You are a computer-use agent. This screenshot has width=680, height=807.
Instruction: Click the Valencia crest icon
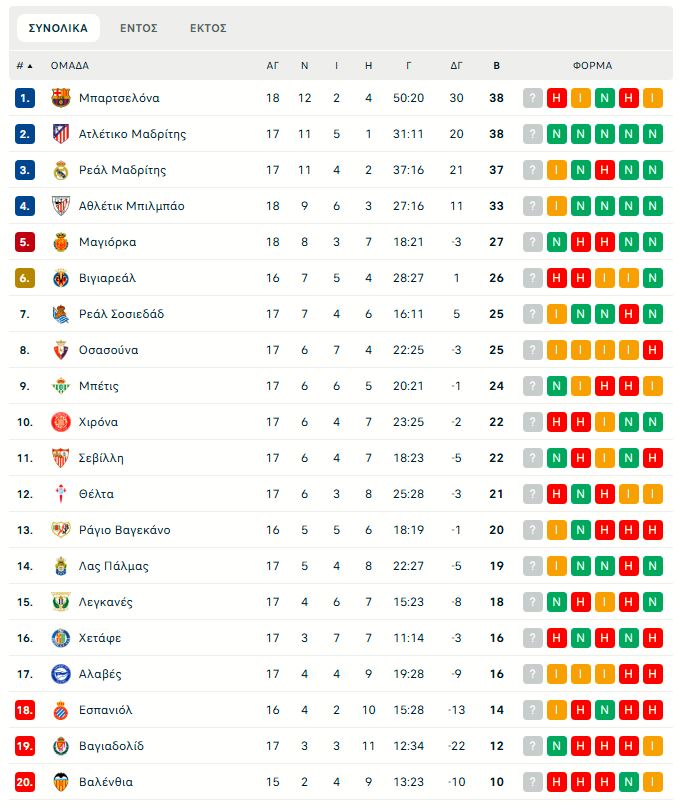coord(61,782)
